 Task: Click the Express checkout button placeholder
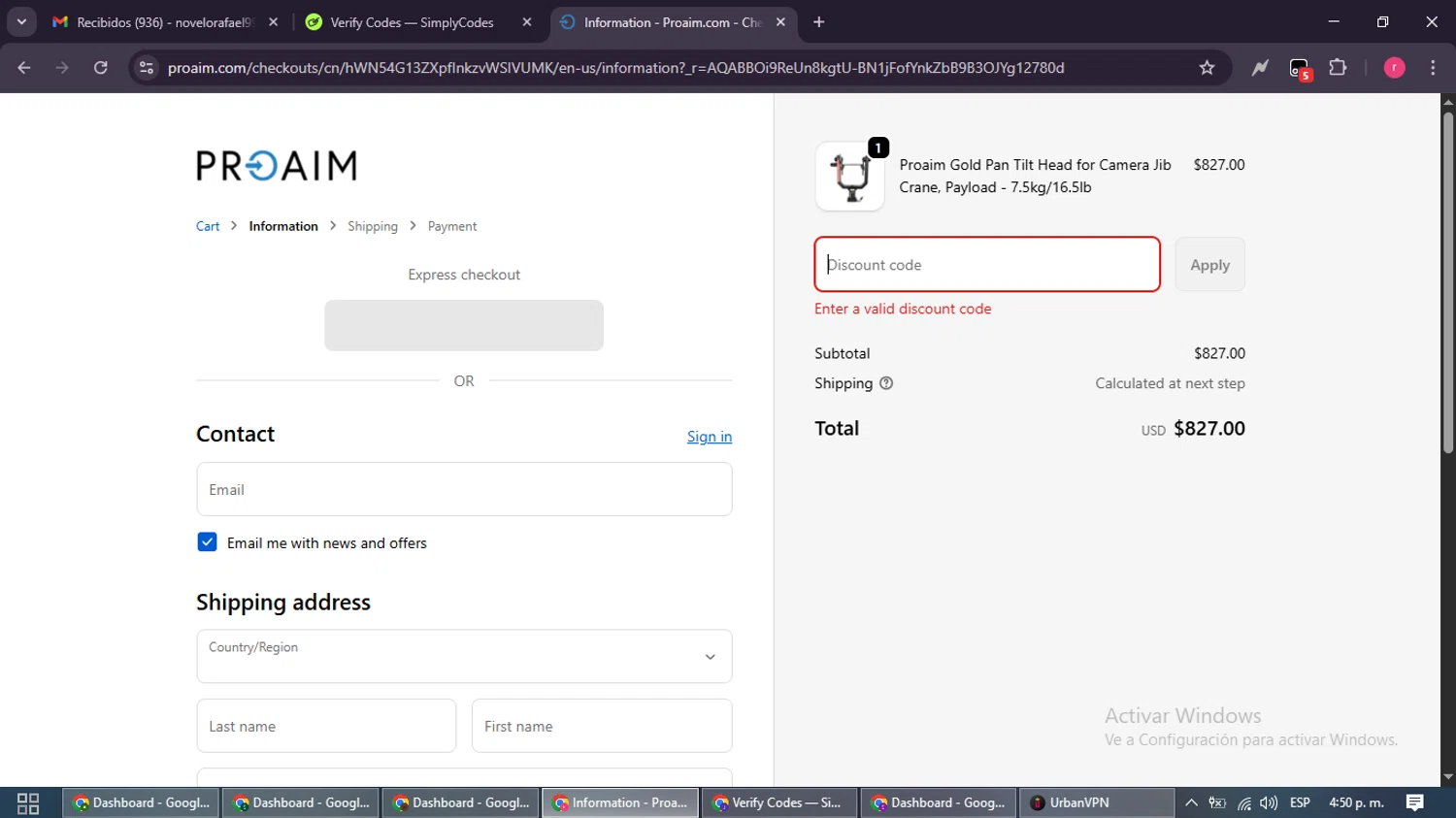[x=464, y=325]
